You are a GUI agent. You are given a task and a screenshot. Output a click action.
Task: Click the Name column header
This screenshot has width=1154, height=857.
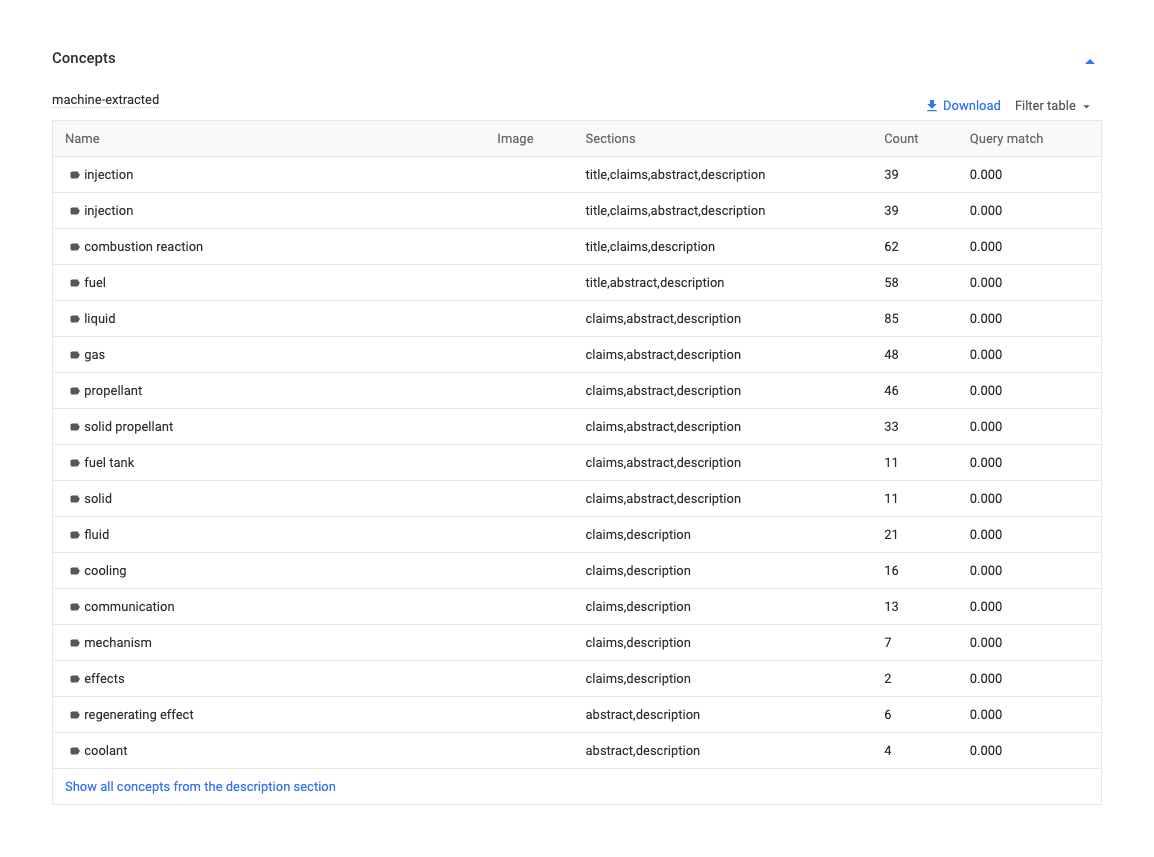[82, 138]
